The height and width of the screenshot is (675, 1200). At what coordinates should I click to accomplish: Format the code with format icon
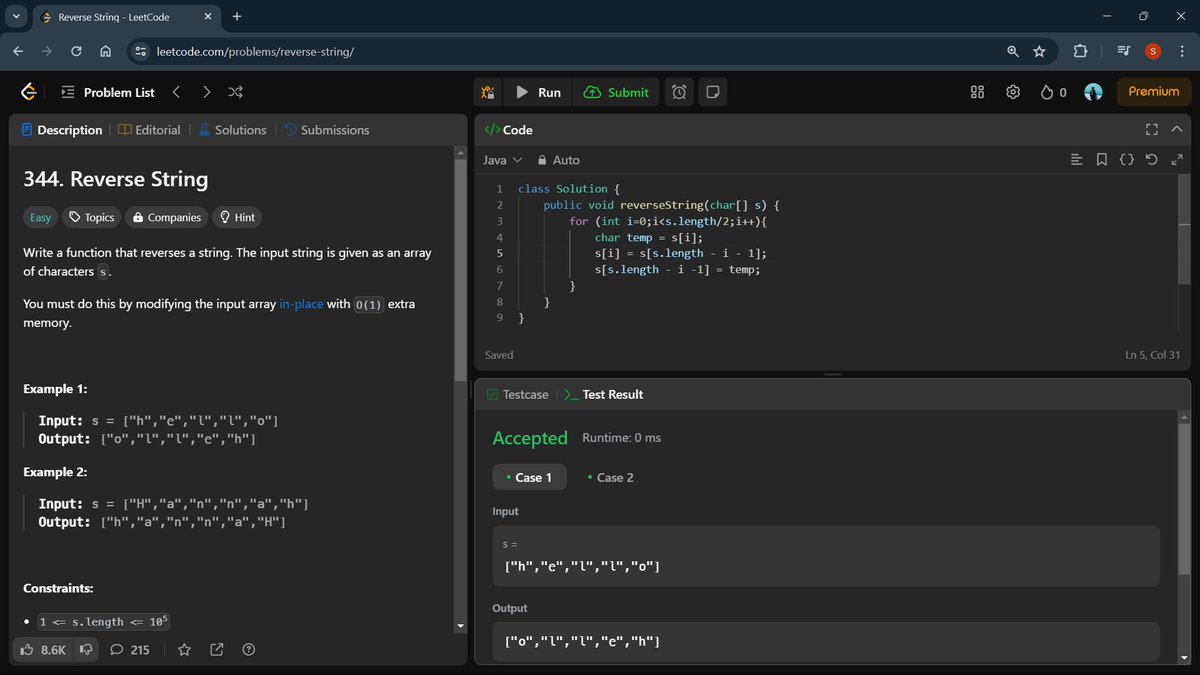coord(1076,160)
